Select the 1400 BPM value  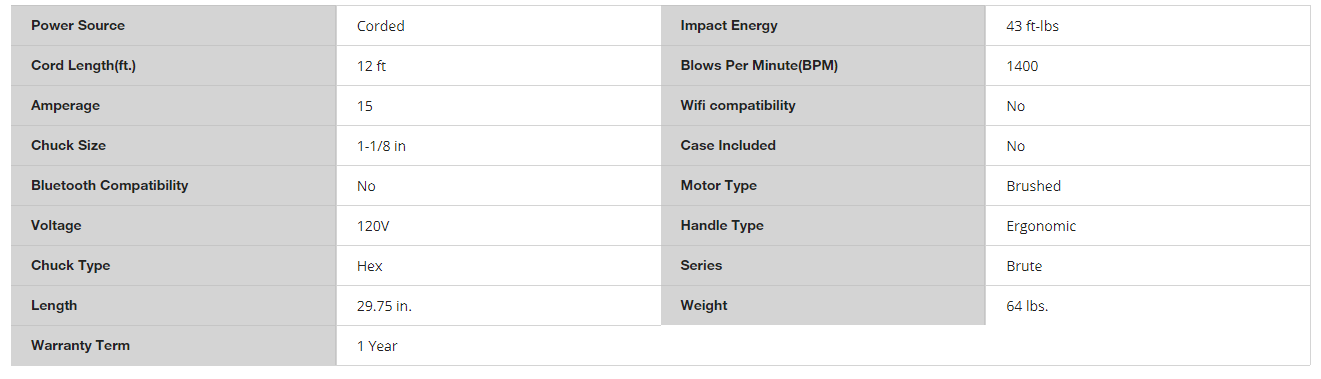coord(1022,66)
